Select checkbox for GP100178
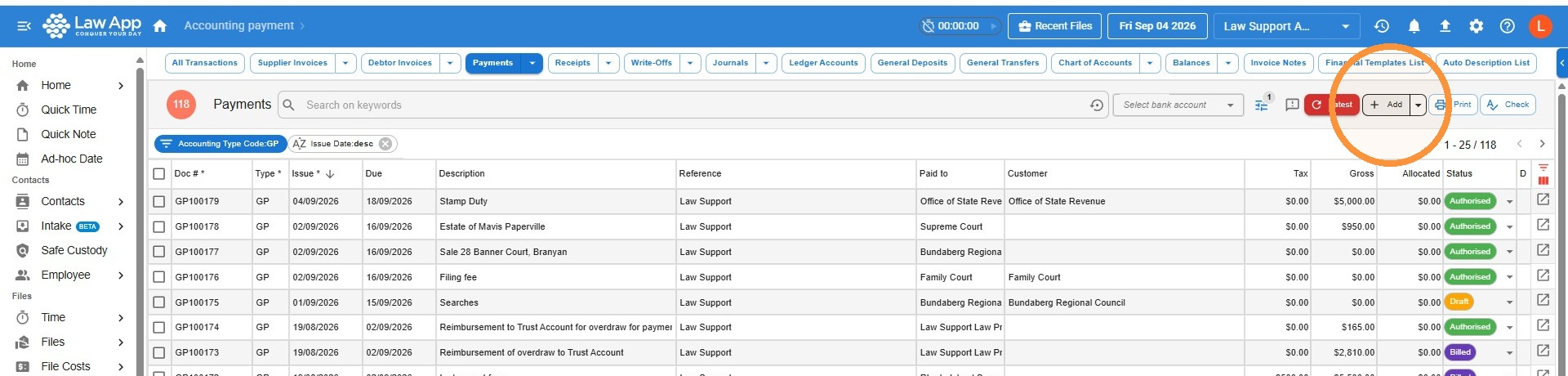Viewport: 1568px width, 376px height. pos(159,226)
